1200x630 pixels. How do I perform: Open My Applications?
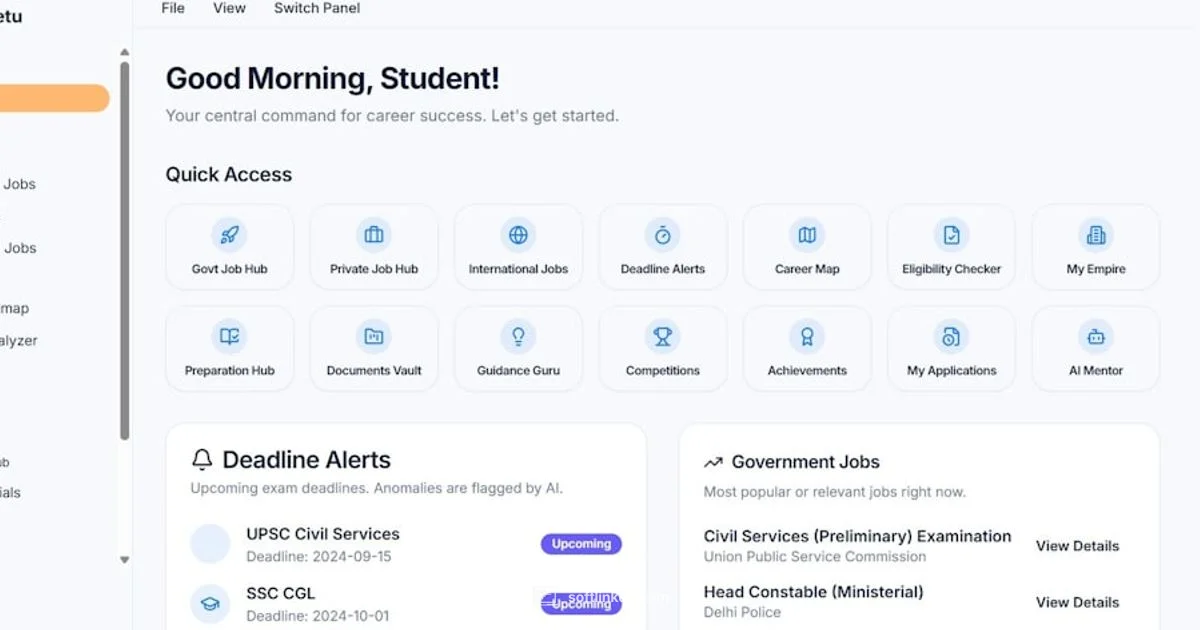pyautogui.click(x=950, y=347)
